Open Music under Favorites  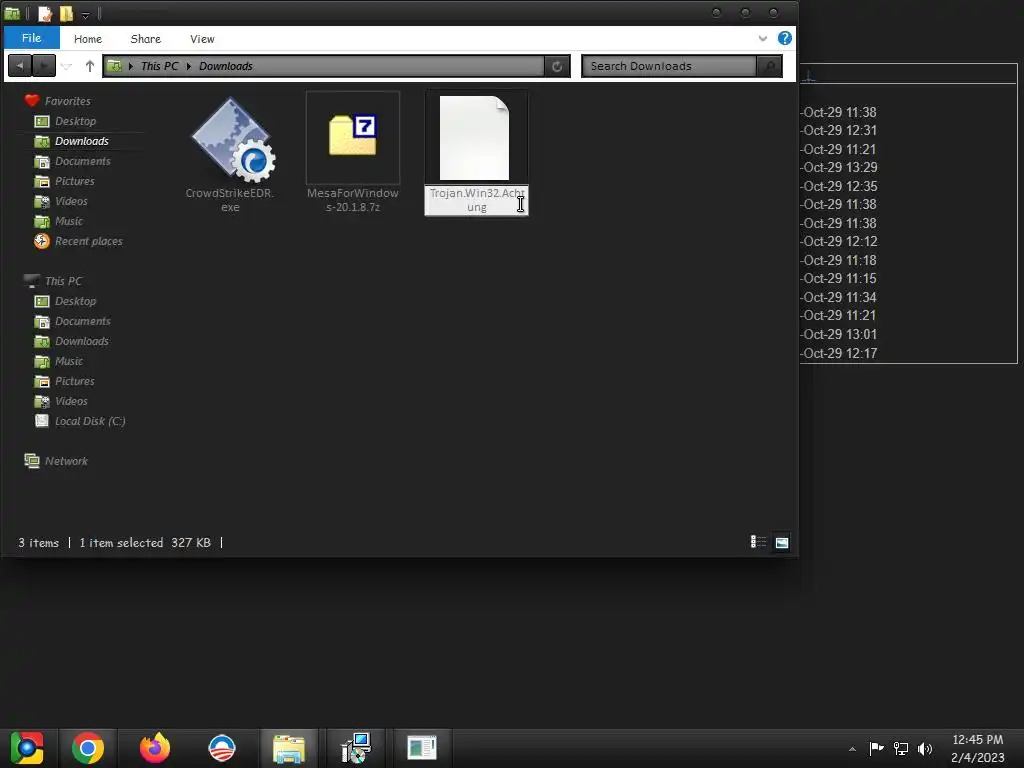(69, 221)
